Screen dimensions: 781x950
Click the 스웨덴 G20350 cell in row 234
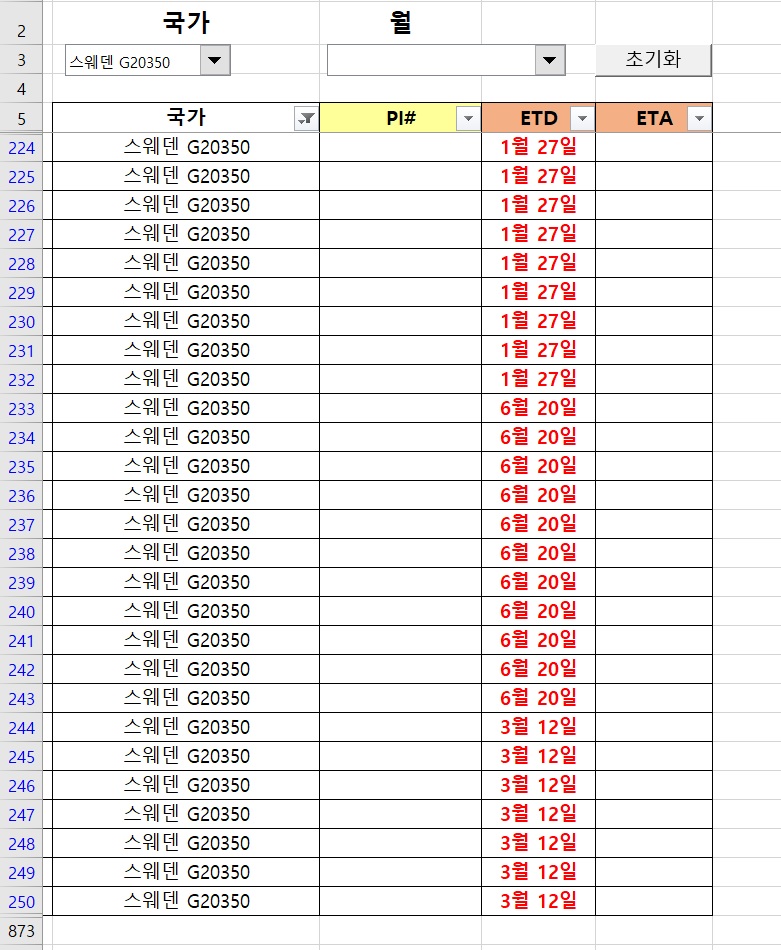click(x=186, y=437)
